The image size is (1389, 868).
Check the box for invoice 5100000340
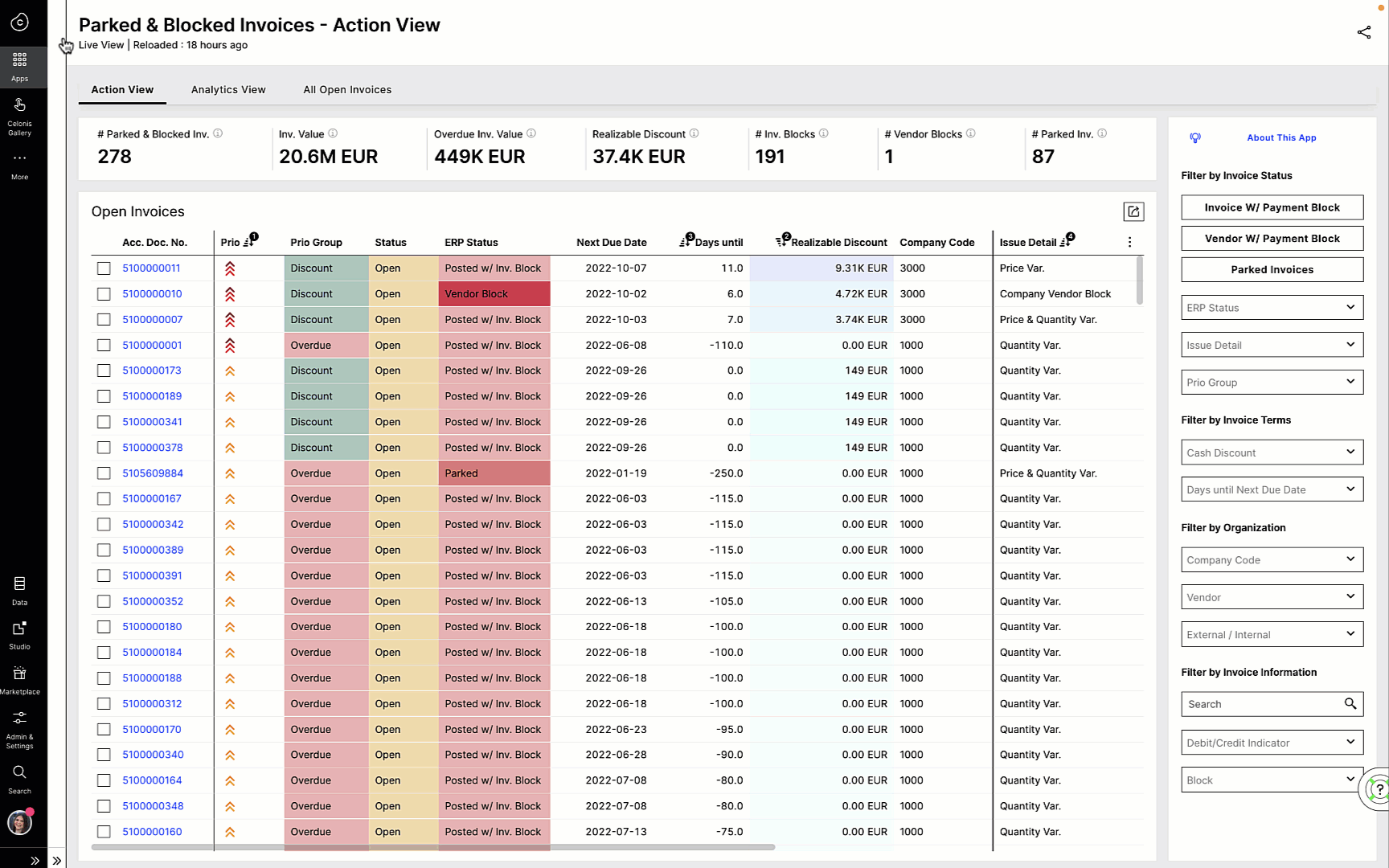pyautogui.click(x=104, y=755)
